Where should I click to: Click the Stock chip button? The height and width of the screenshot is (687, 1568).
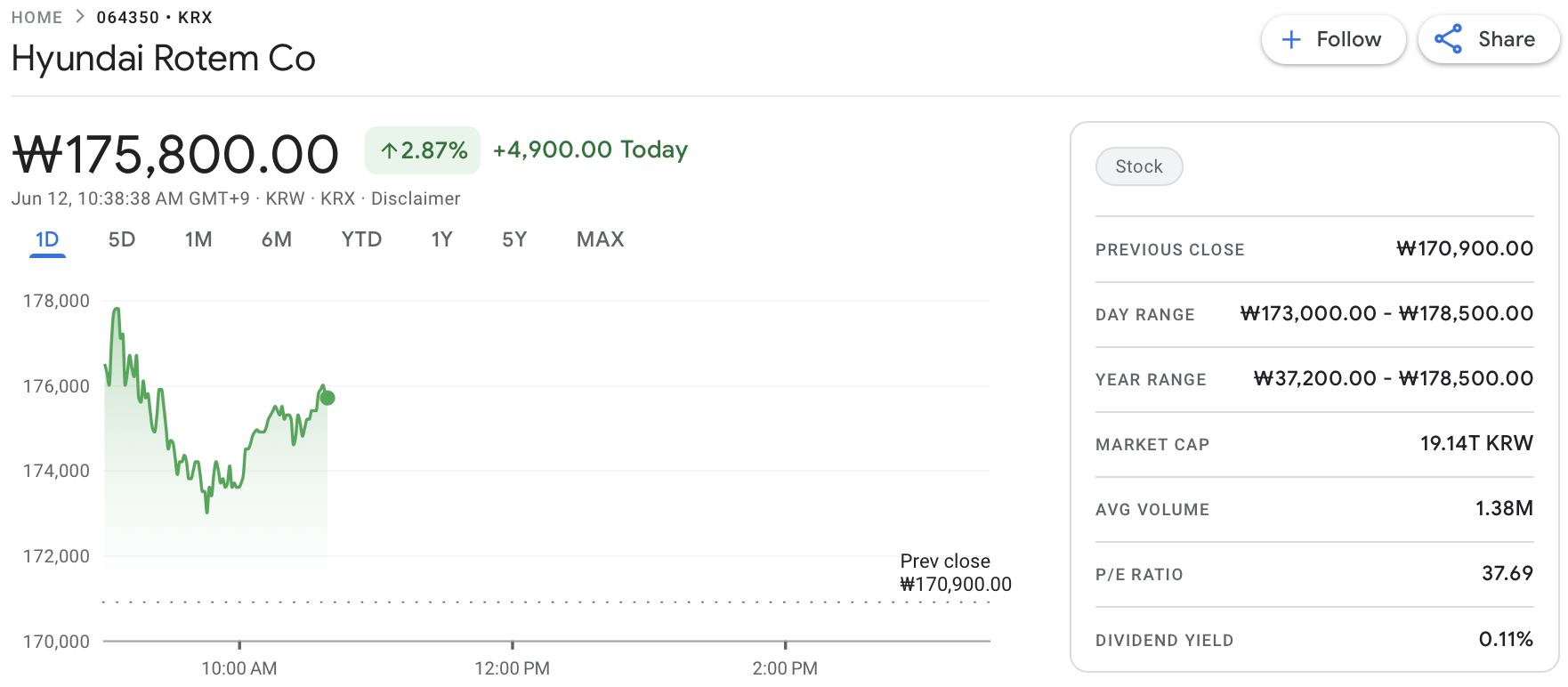point(1139,166)
